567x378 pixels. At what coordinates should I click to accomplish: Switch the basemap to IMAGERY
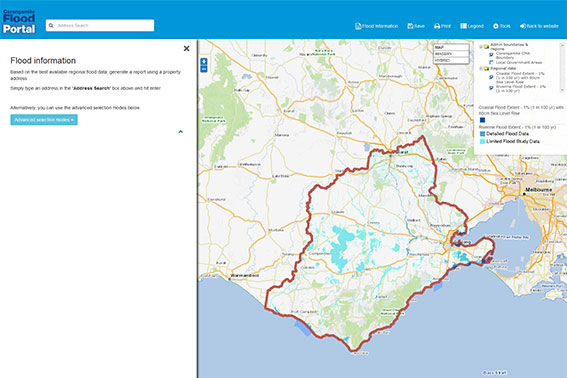pyautogui.click(x=451, y=54)
